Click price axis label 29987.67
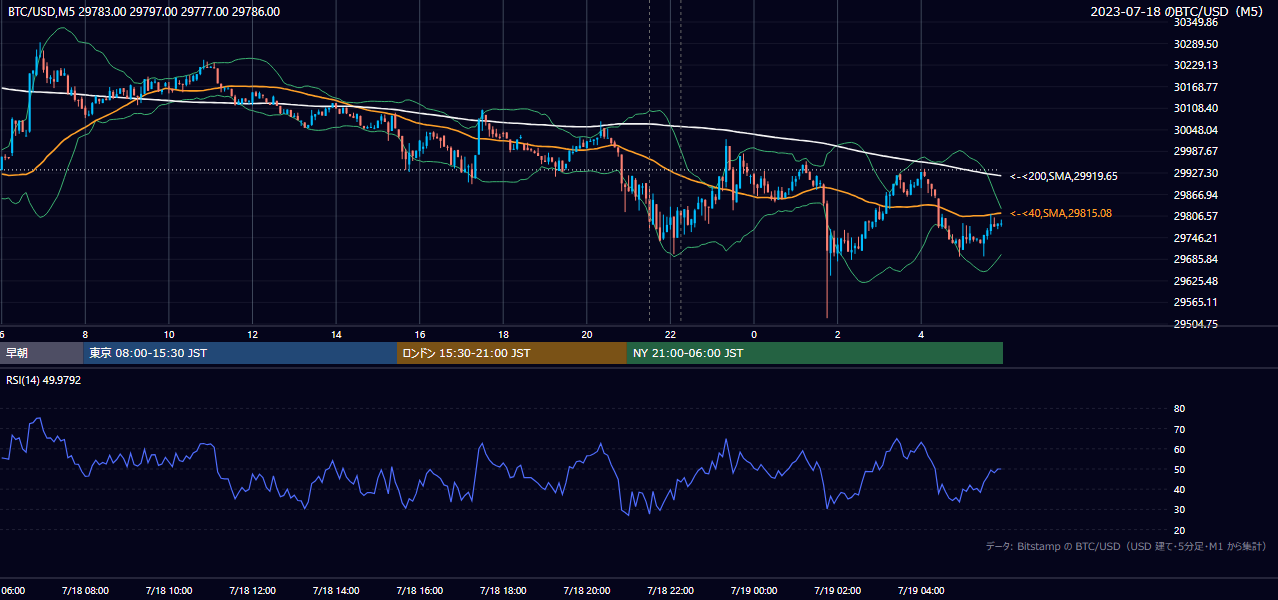 click(1196, 151)
